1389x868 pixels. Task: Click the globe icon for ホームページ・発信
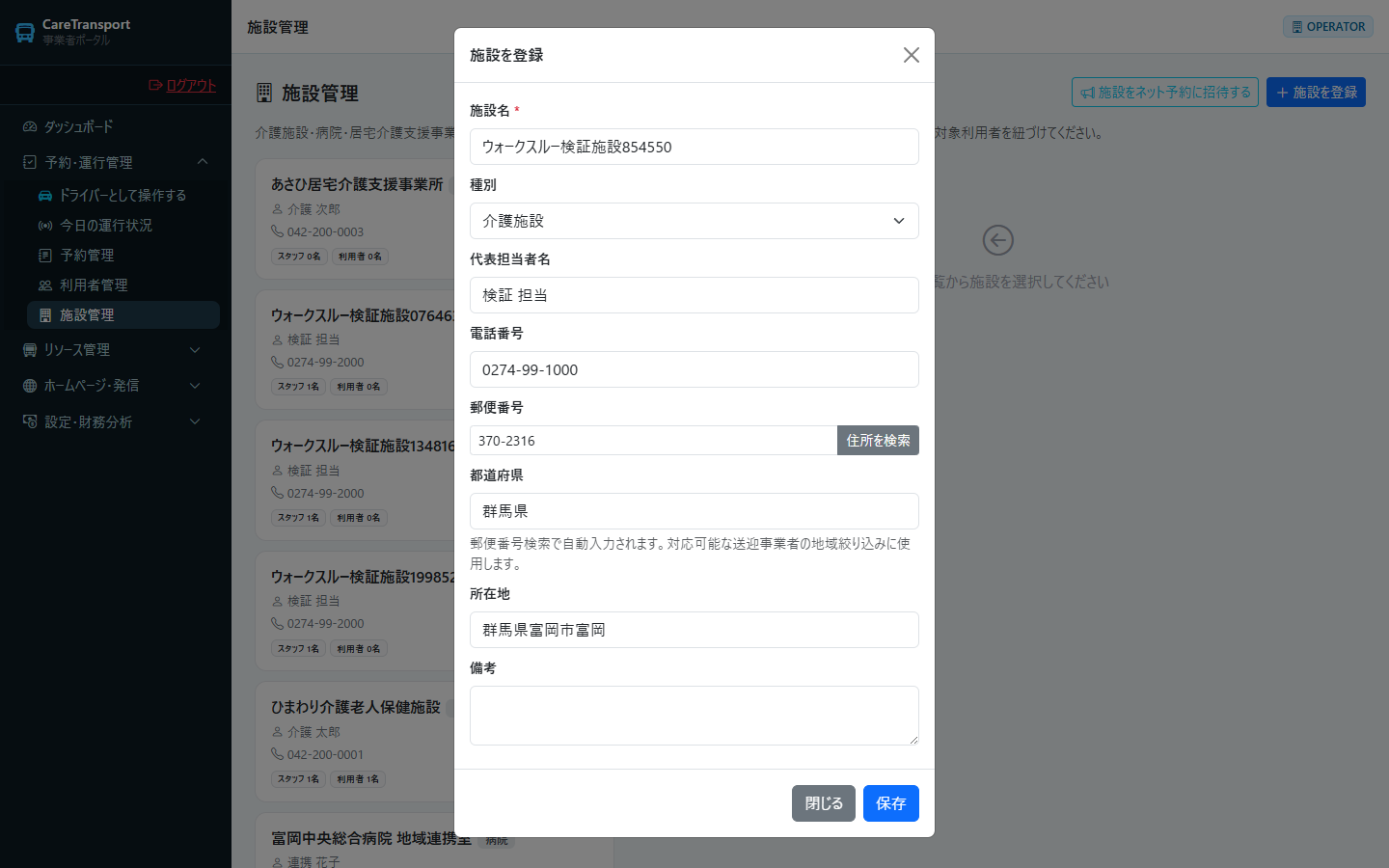pyautogui.click(x=30, y=386)
